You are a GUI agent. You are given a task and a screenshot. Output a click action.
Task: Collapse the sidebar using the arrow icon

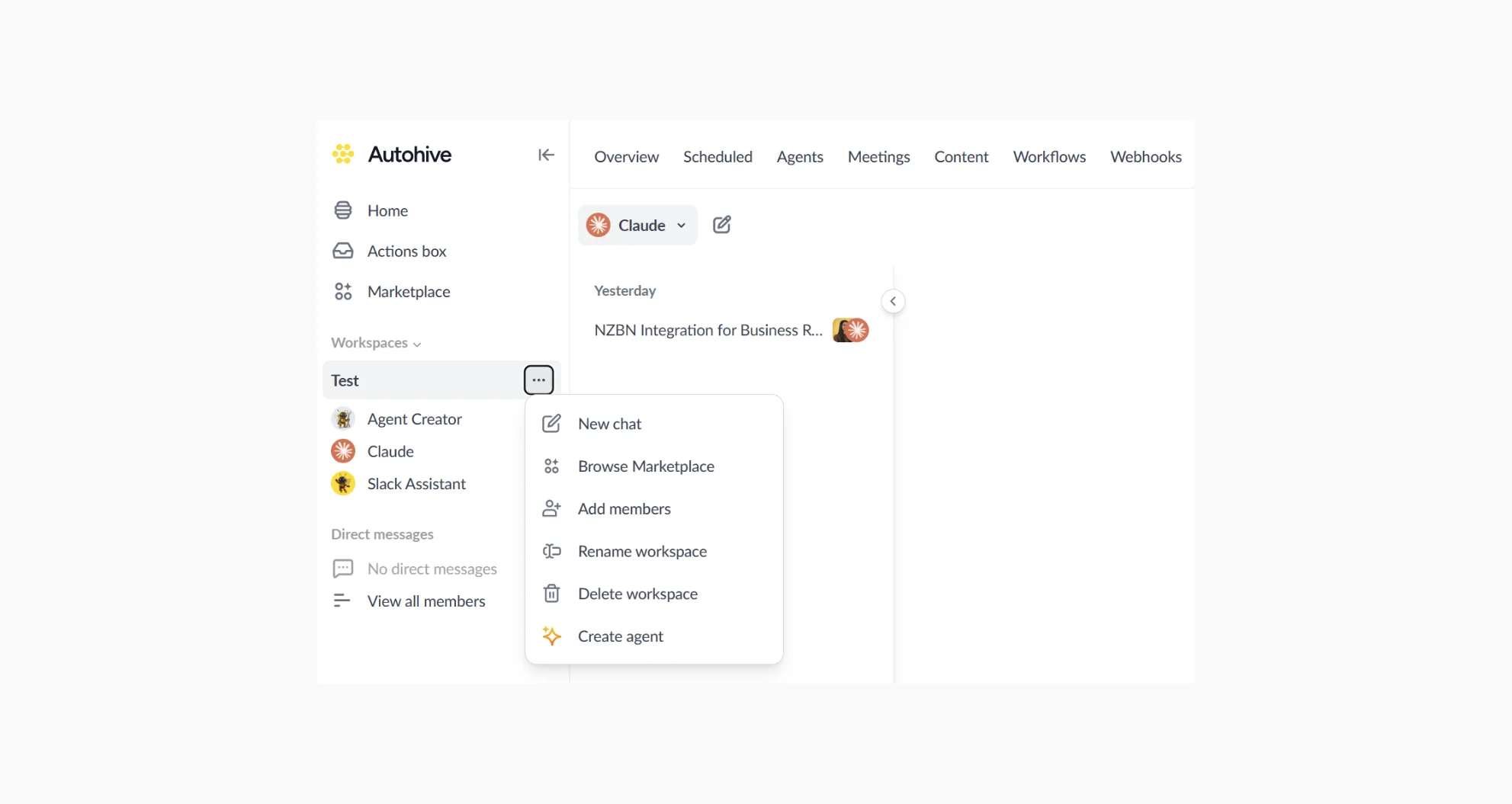(546, 155)
